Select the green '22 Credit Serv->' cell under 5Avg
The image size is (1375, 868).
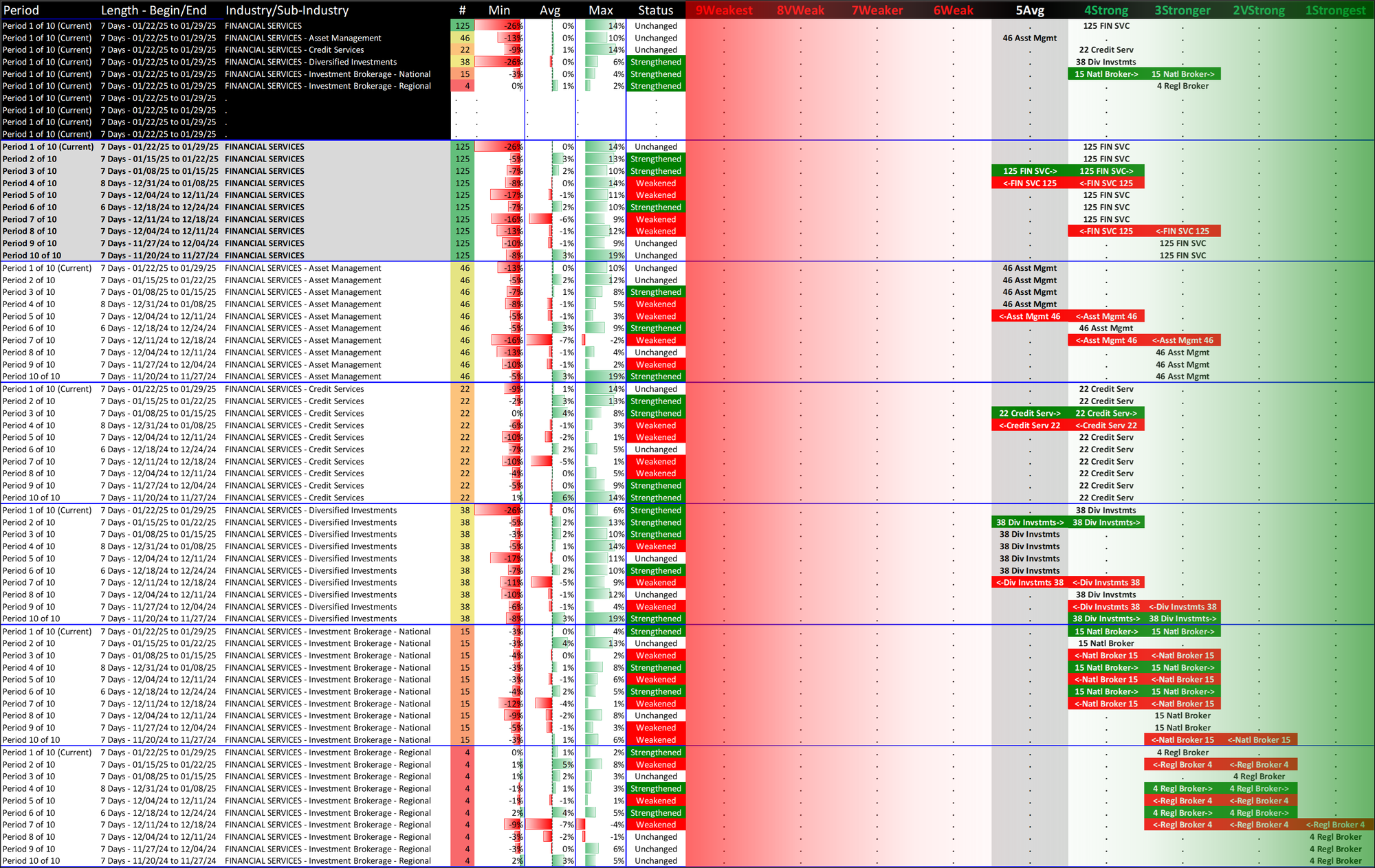tap(1029, 413)
